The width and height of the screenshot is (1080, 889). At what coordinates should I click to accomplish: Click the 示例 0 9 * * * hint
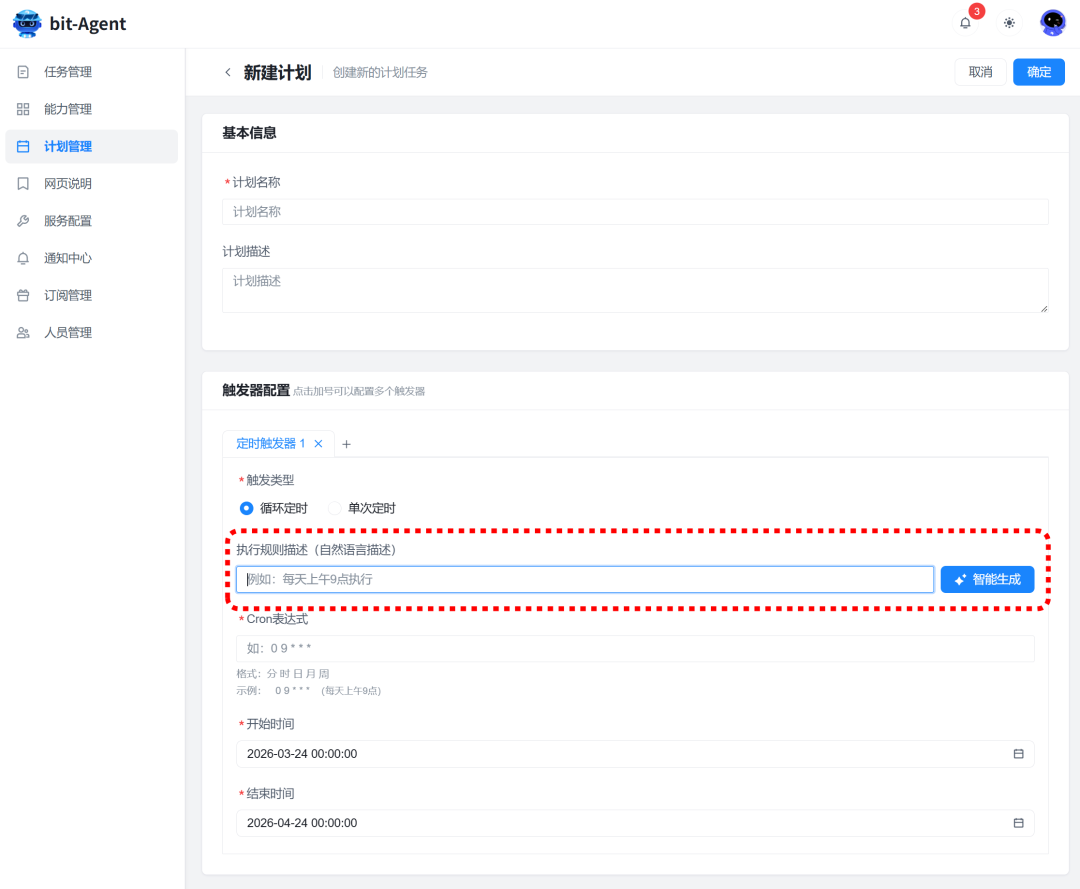click(x=309, y=691)
